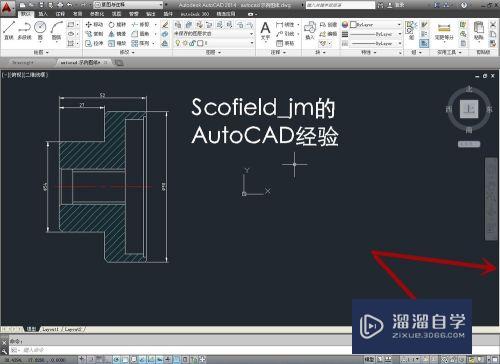Open the AutoCAD application menu button
Viewport: 500px width, 364px height.
pos(8,7)
